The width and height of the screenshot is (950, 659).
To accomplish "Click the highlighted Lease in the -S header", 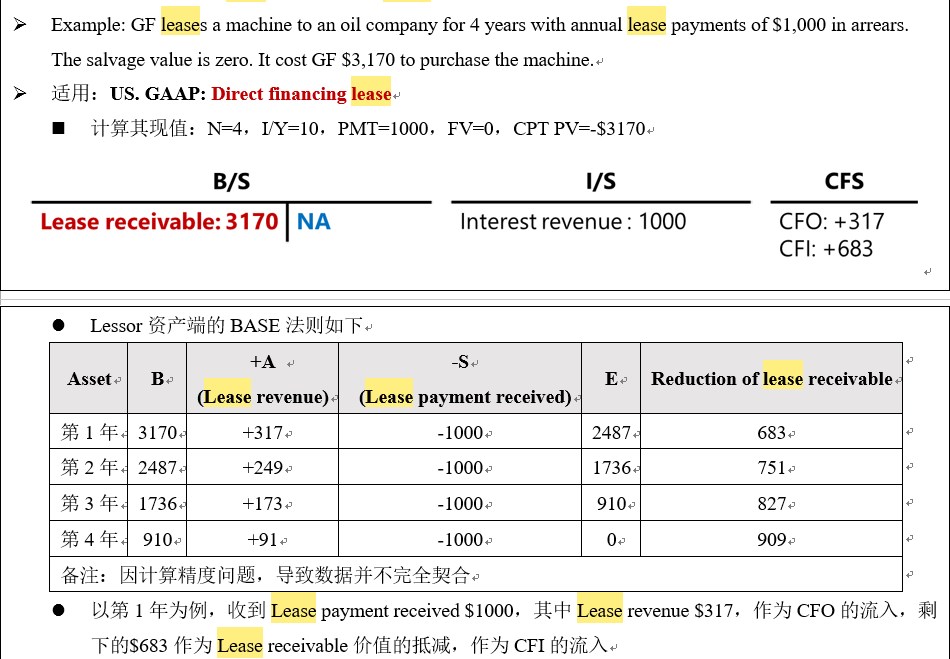I will 389,397.
